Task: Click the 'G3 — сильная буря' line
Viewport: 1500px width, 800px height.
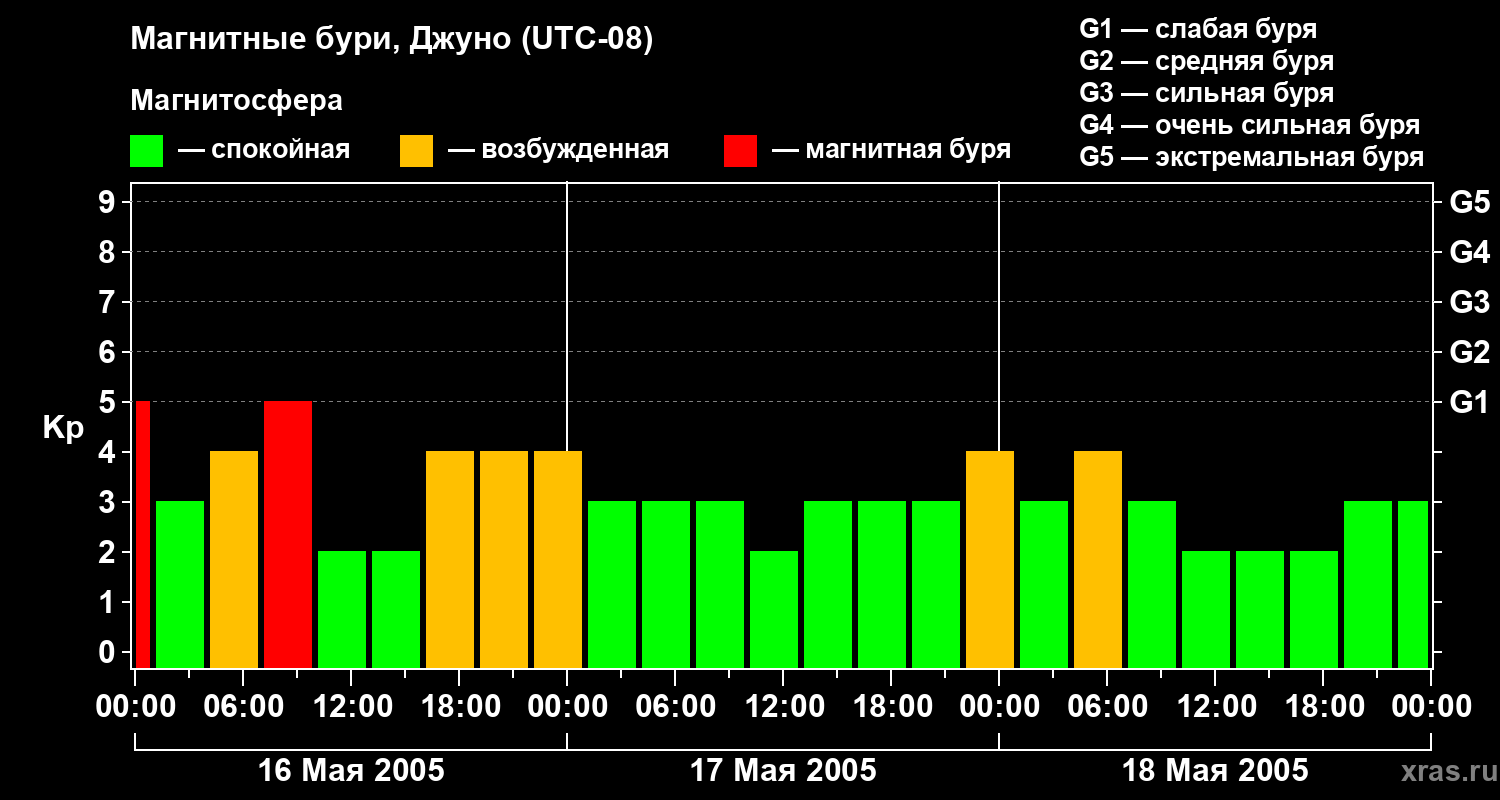Action: [x=1206, y=93]
